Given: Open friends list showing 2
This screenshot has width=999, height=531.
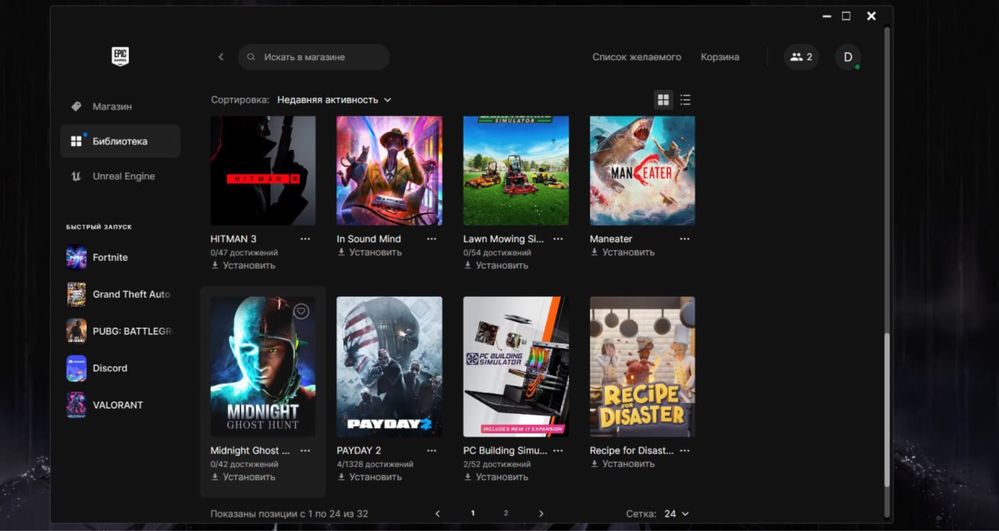Looking at the screenshot, I should 801,57.
